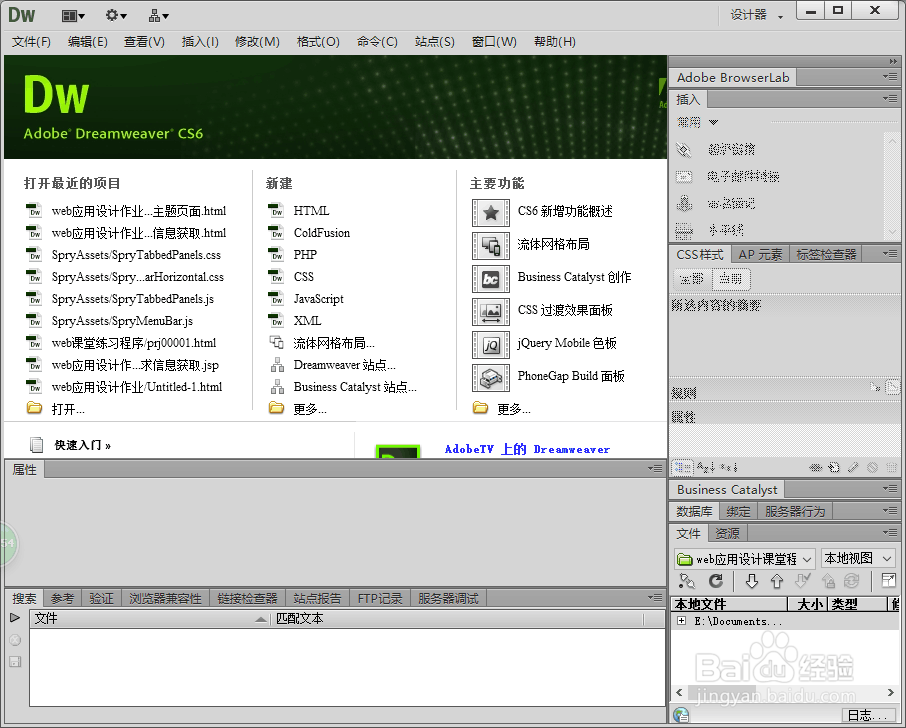Open the gear extensions menu in title bar
Viewport: 906px width, 728px height.
(x=116, y=16)
